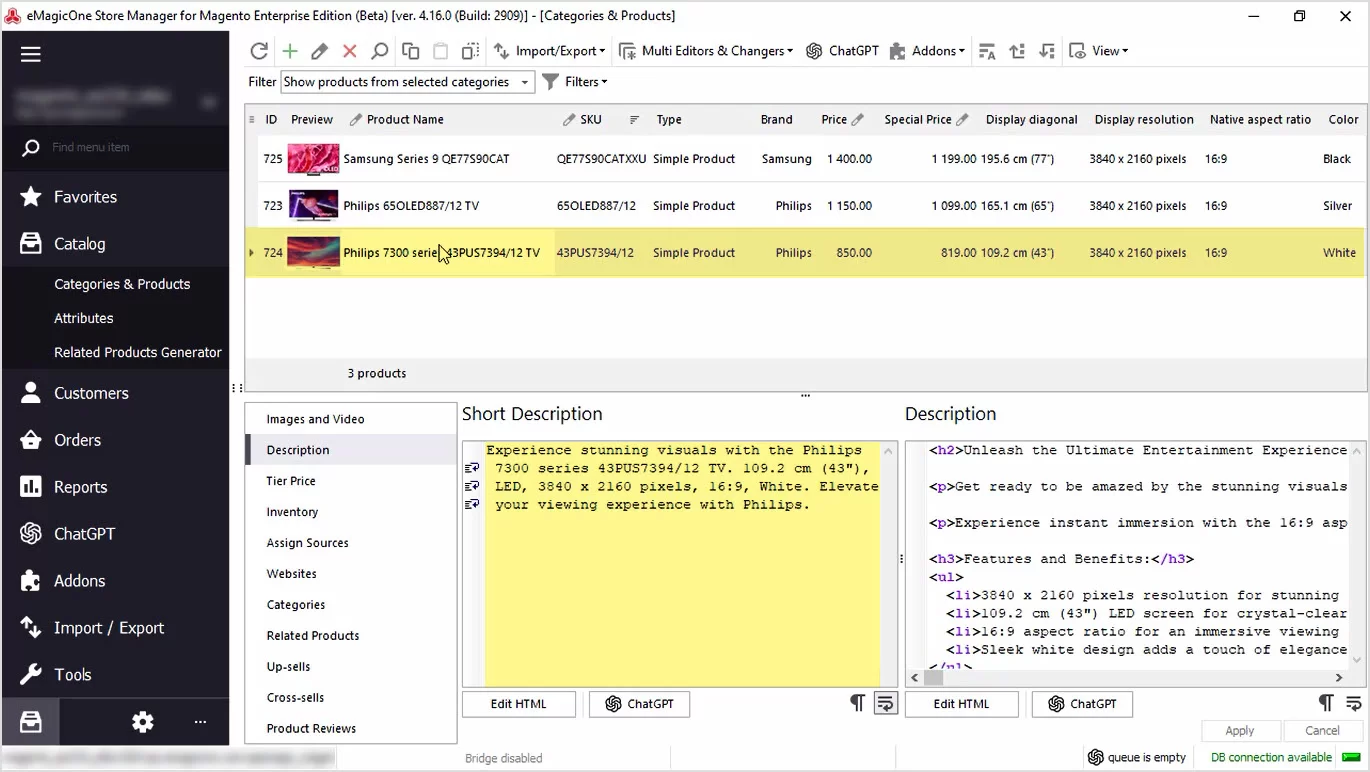The image size is (1370, 772).
Task: Open the Product Reviews tab
Action: 351,729
